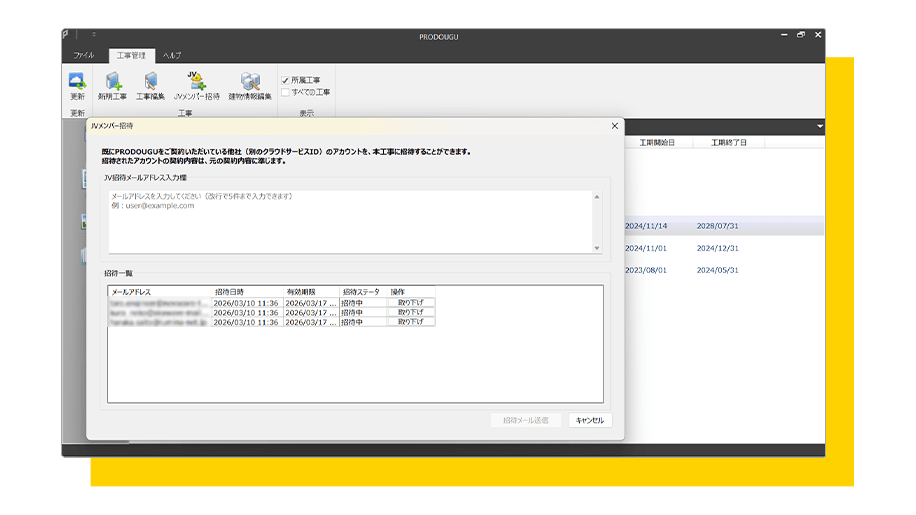This screenshot has height=515, width=916.
Task: Close the JVメンバー招待 dialog with X
Action: pos(614,126)
